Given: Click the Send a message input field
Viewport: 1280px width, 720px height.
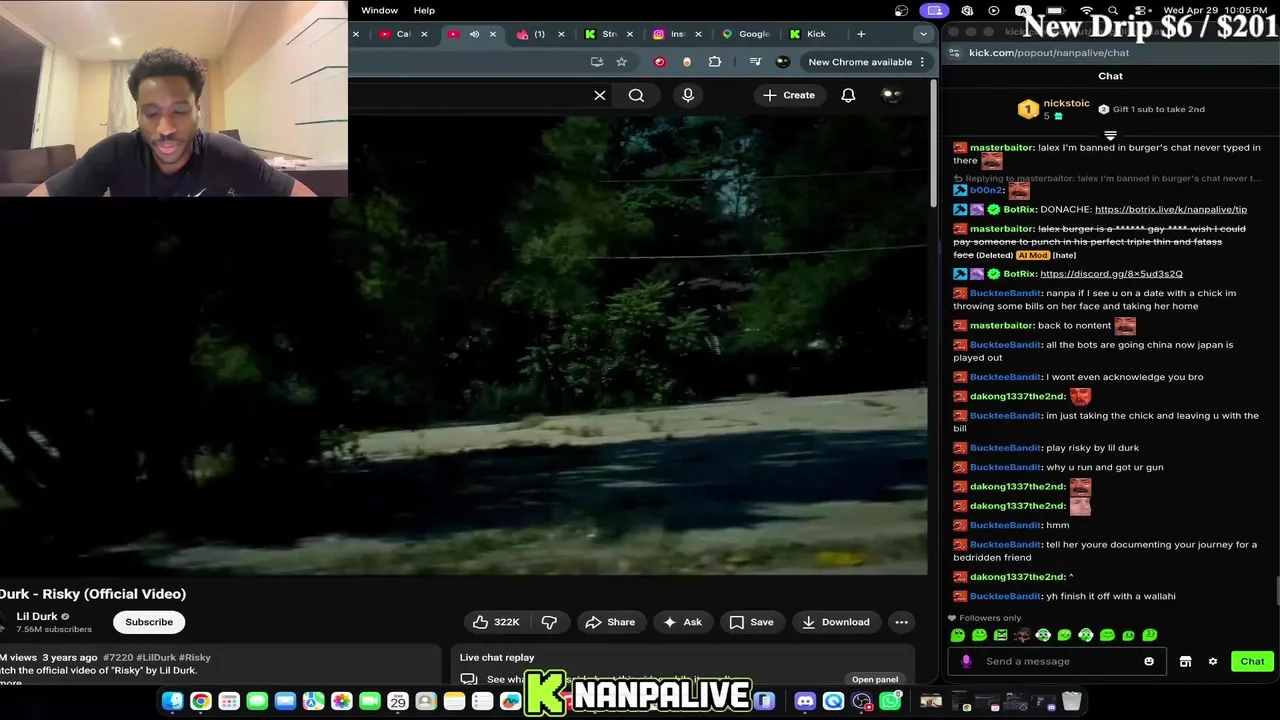Looking at the screenshot, I should pyautogui.click(x=1055, y=661).
